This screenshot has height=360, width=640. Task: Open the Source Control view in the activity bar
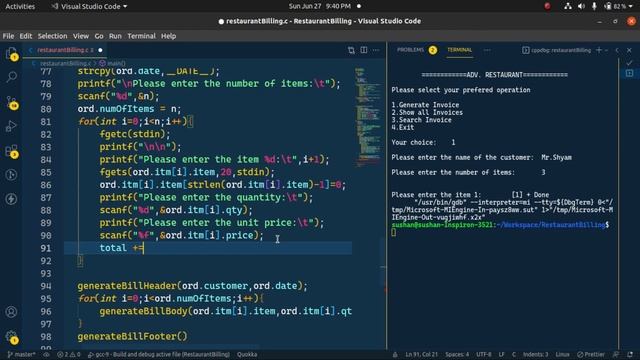[x=11, y=102]
